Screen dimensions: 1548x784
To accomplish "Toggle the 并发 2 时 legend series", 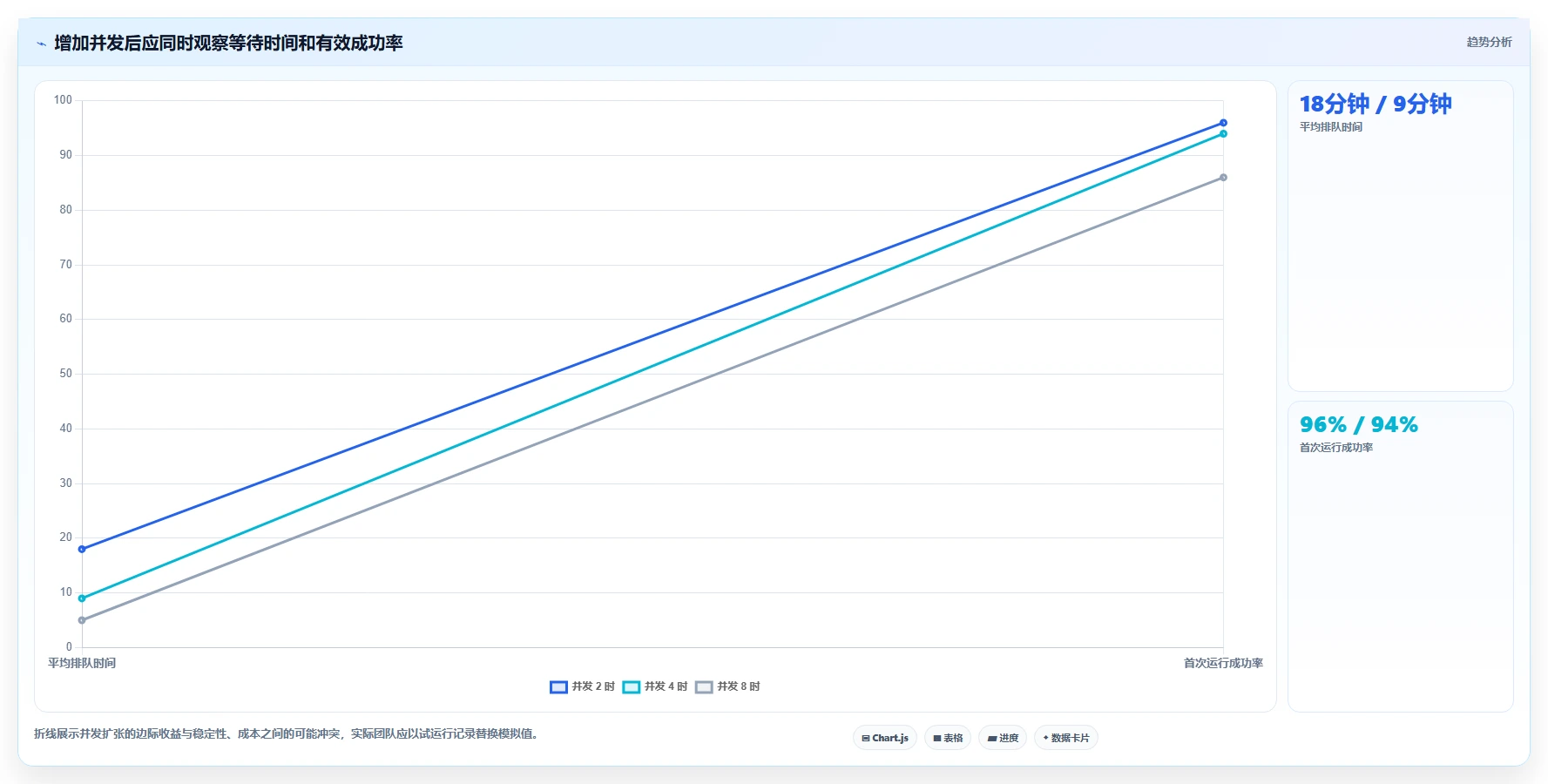I will point(582,686).
